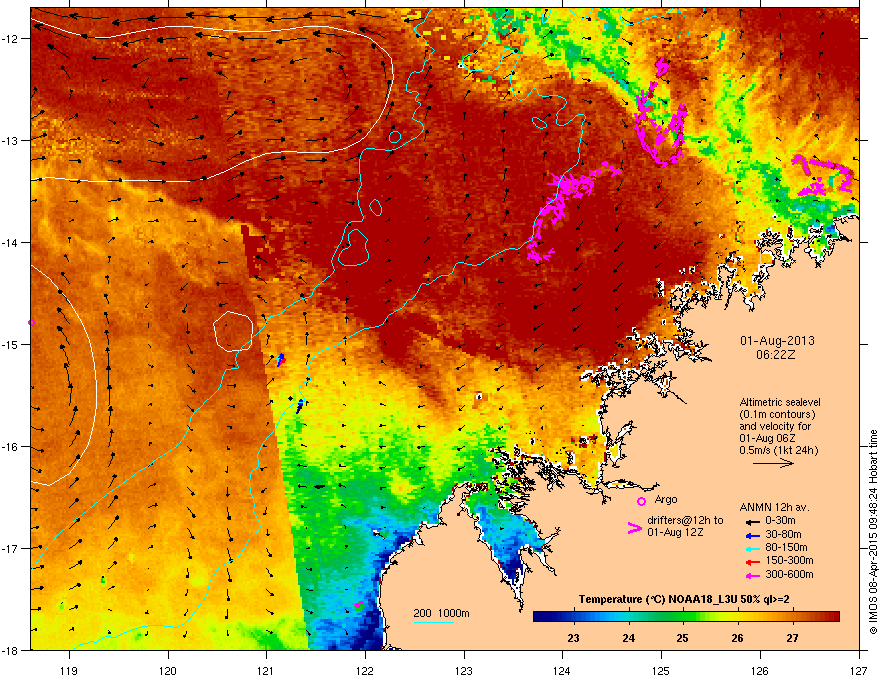
Task: Click the "ANMN 12h av." heading
Action: coord(774,507)
